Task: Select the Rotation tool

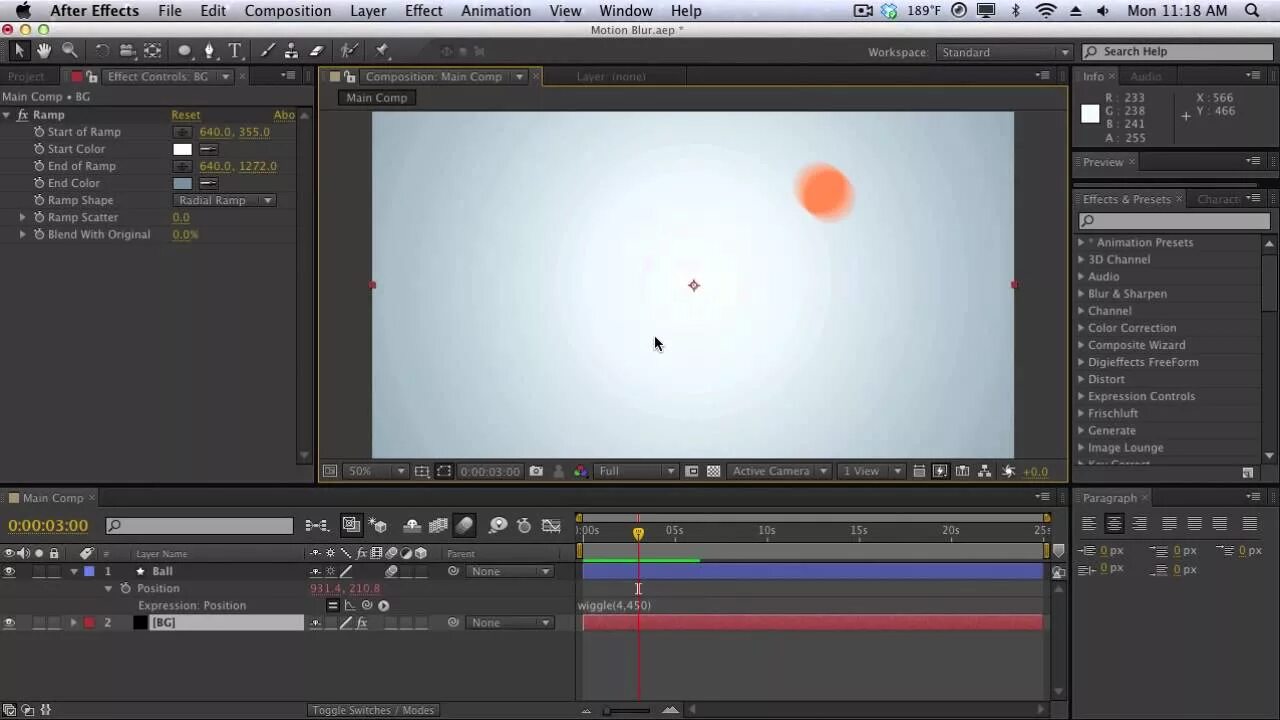Action: 102,51
